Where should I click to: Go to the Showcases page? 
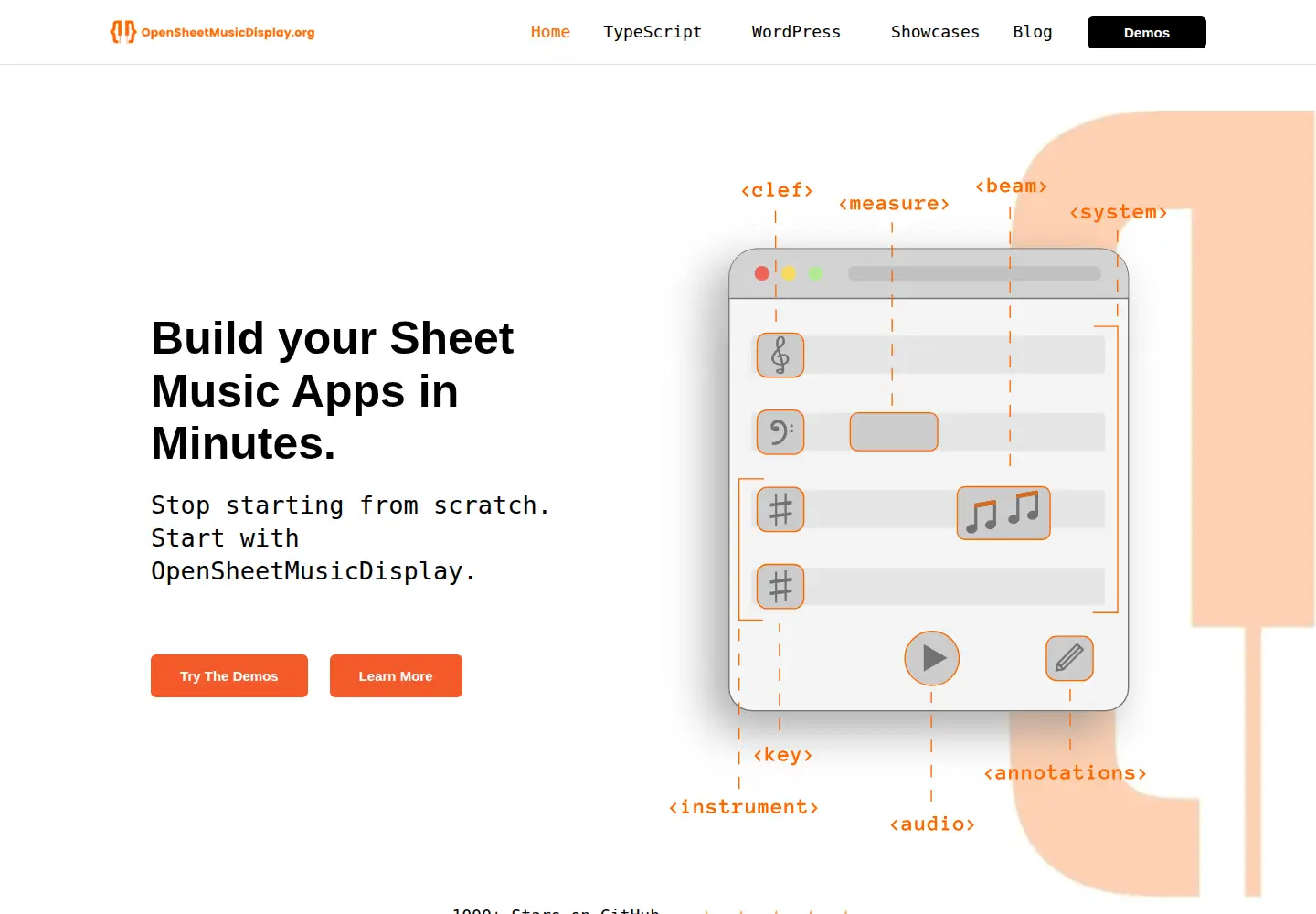pos(935,32)
